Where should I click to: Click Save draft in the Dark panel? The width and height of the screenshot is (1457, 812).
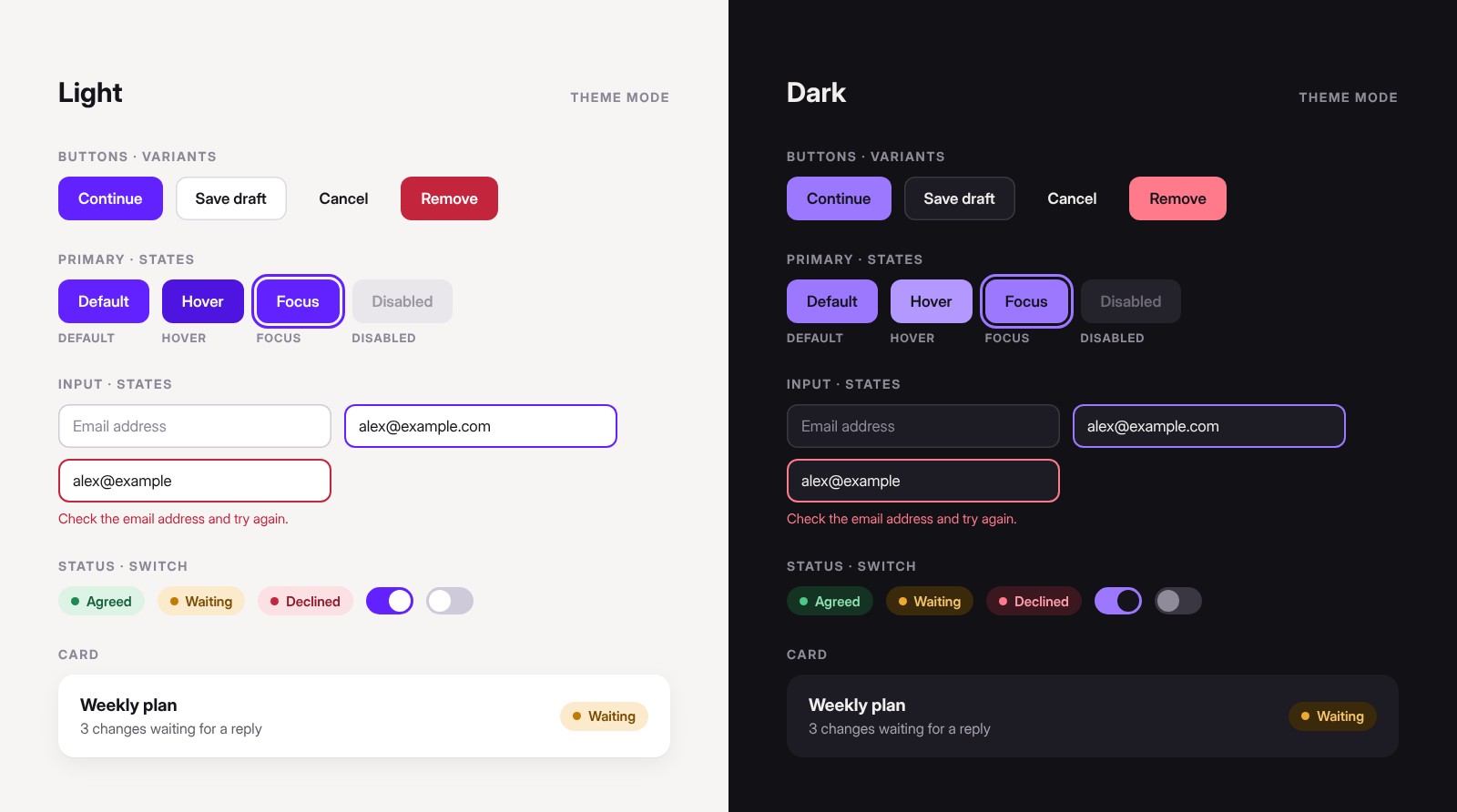point(960,198)
